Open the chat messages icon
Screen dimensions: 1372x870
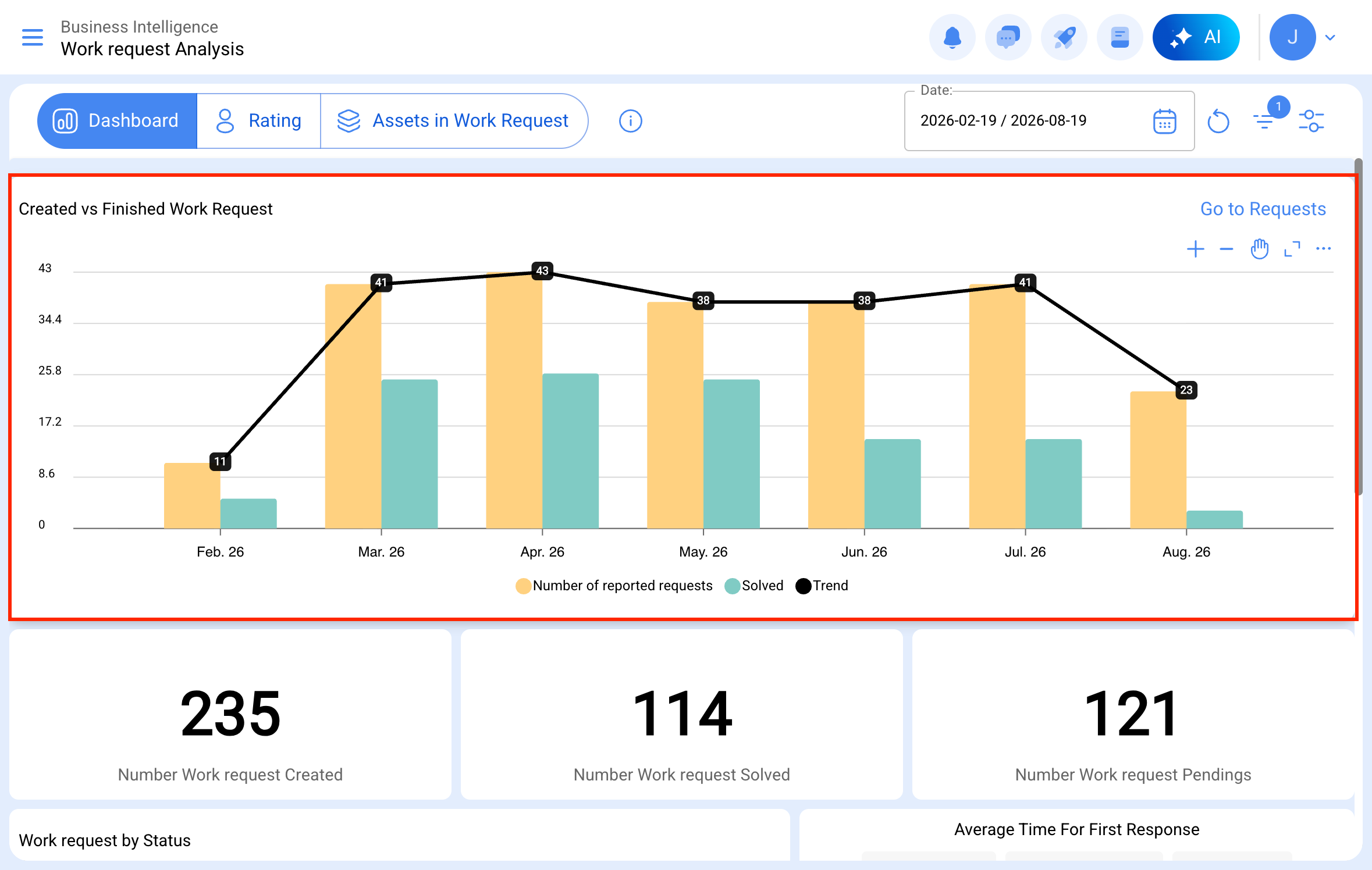pos(1008,37)
